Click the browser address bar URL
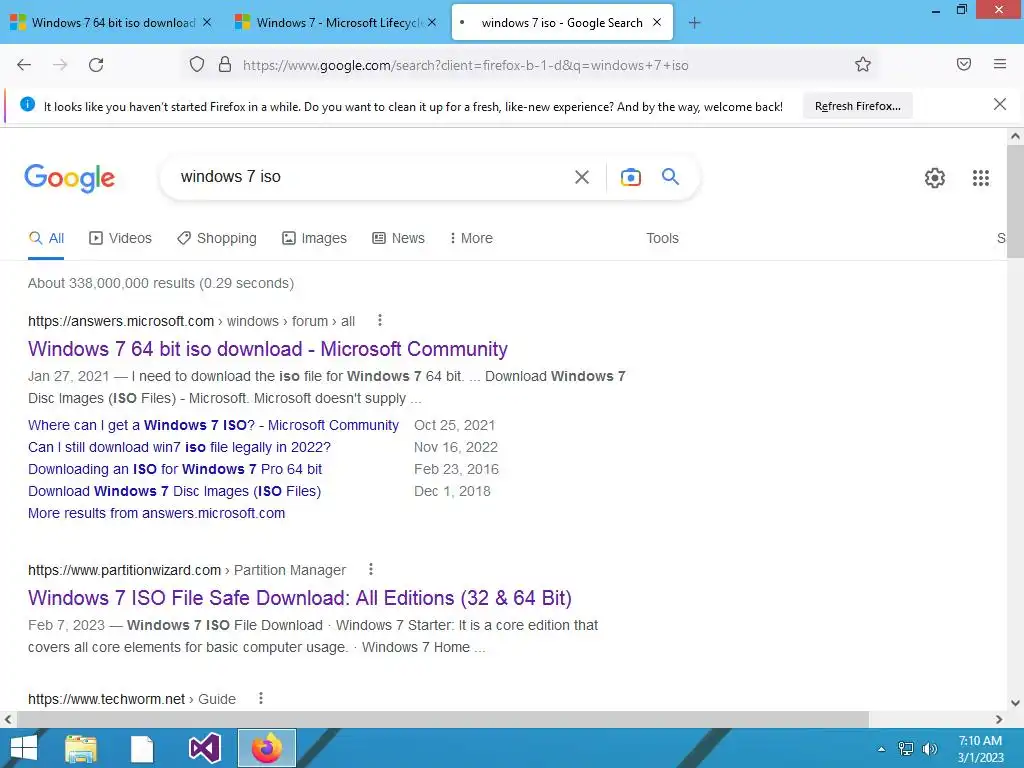This screenshot has width=1024, height=768. pyautogui.click(x=465, y=65)
